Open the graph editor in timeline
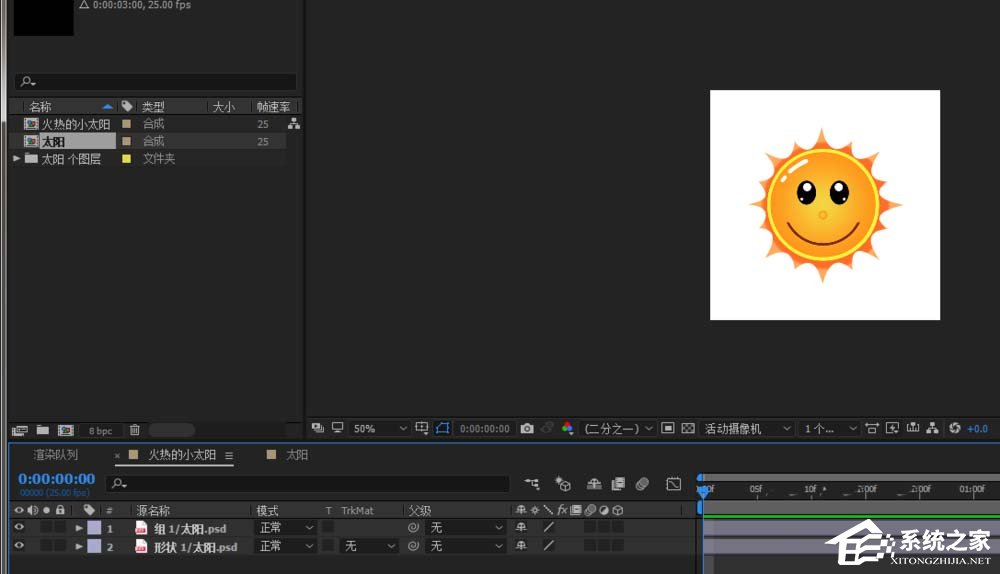 coord(674,484)
